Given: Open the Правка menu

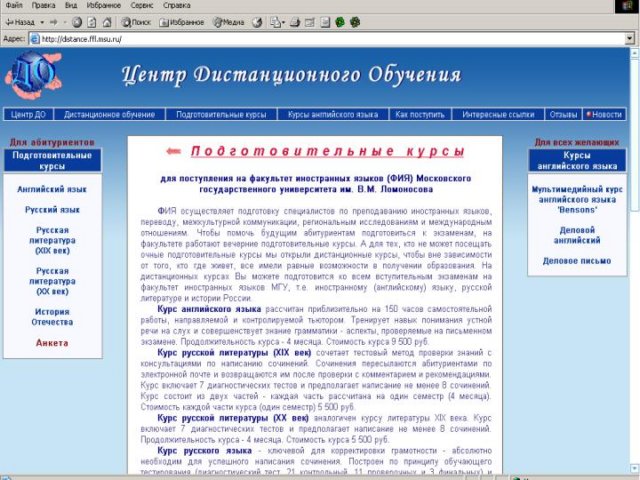Looking at the screenshot, I should coord(43,5).
